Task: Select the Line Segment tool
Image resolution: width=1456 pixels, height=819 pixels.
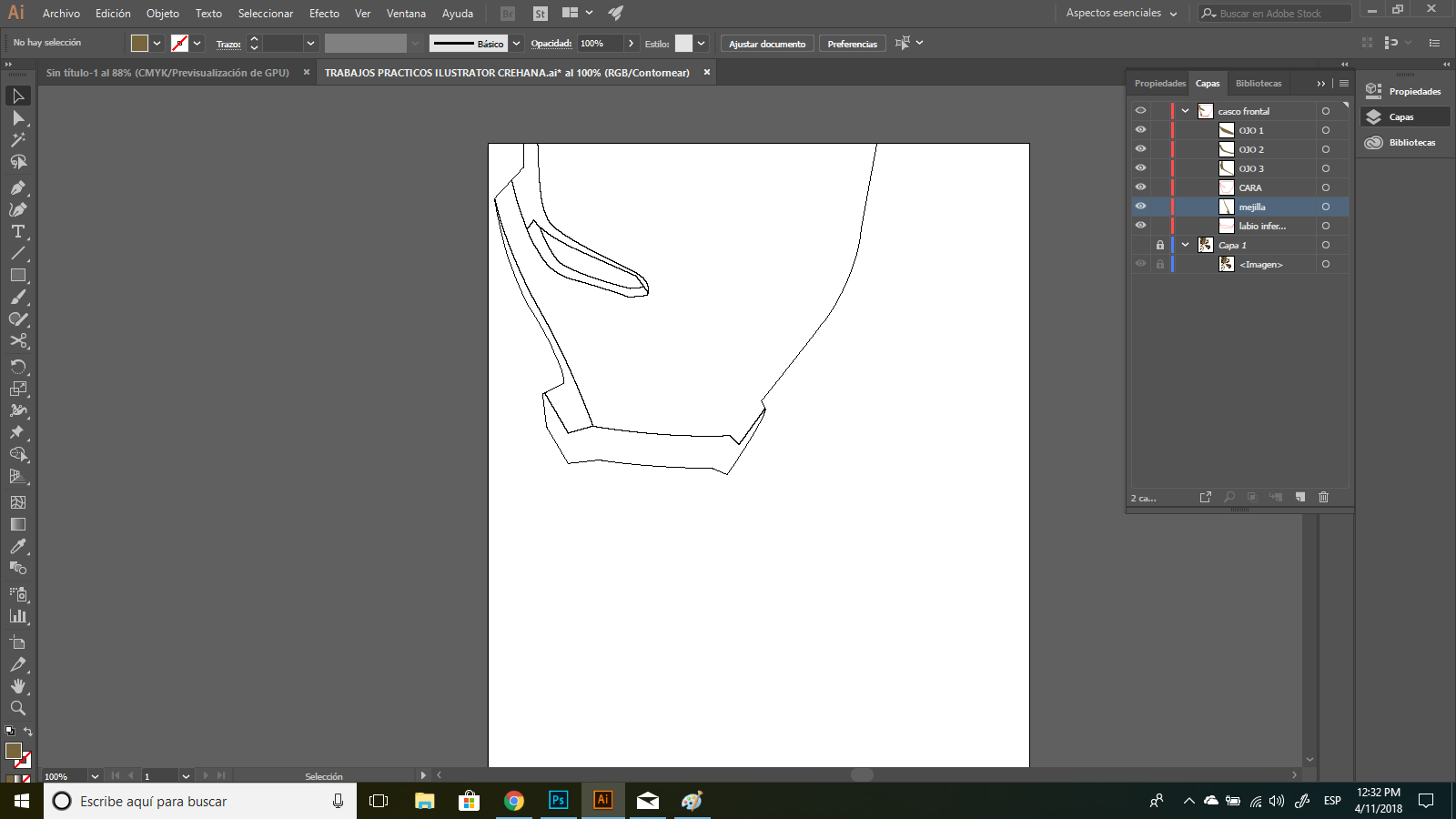Action: tap(17, 253)
